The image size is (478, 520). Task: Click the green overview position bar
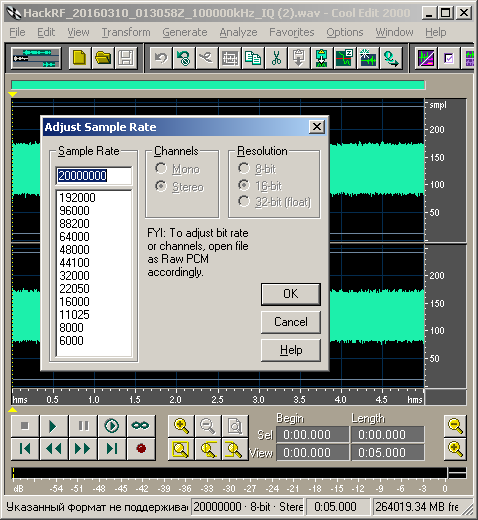tap(218, 85)
